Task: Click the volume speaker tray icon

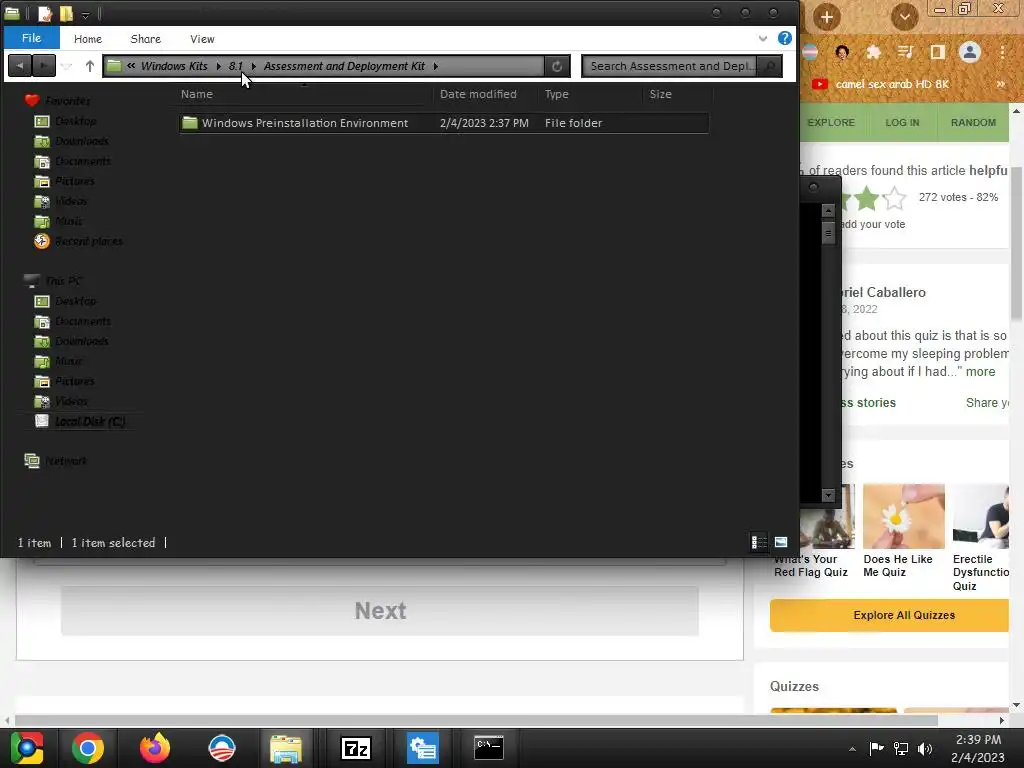Action: 925,748
